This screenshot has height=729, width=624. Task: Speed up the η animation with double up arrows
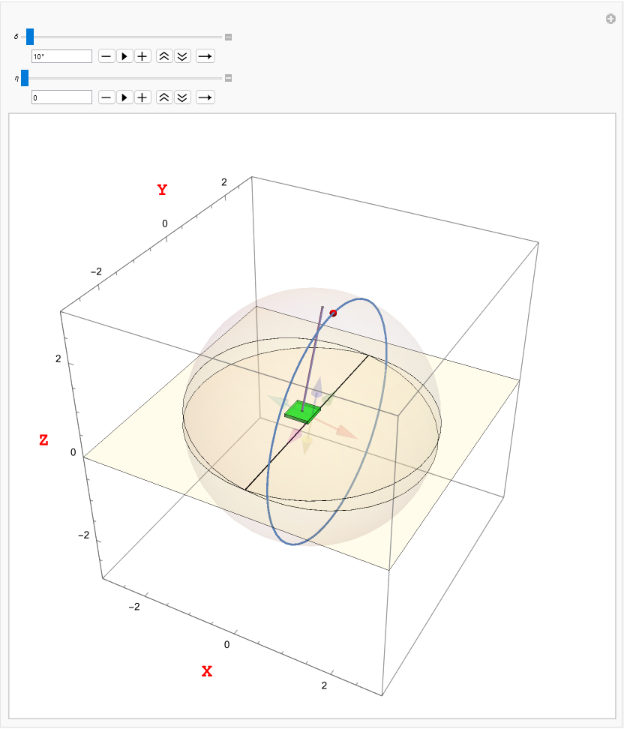[165, 97]
